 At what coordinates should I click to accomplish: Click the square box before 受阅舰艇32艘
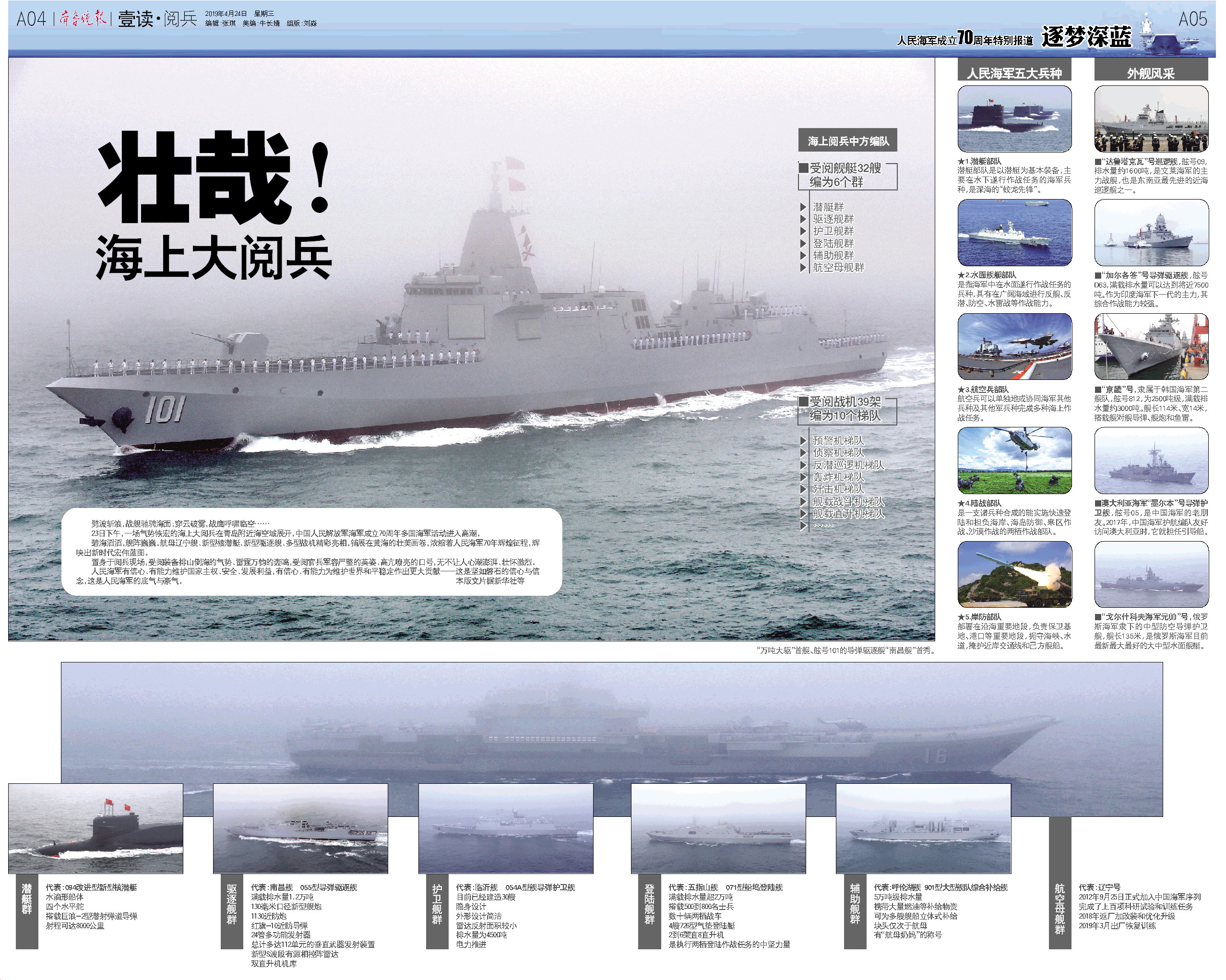point(803,168)
